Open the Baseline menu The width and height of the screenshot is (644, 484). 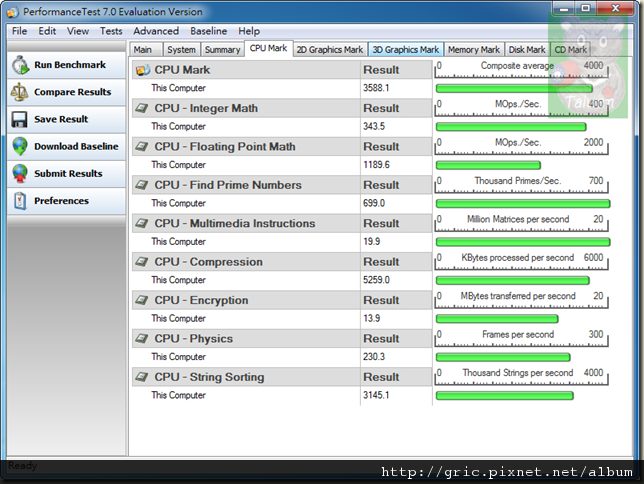point(208,31)
